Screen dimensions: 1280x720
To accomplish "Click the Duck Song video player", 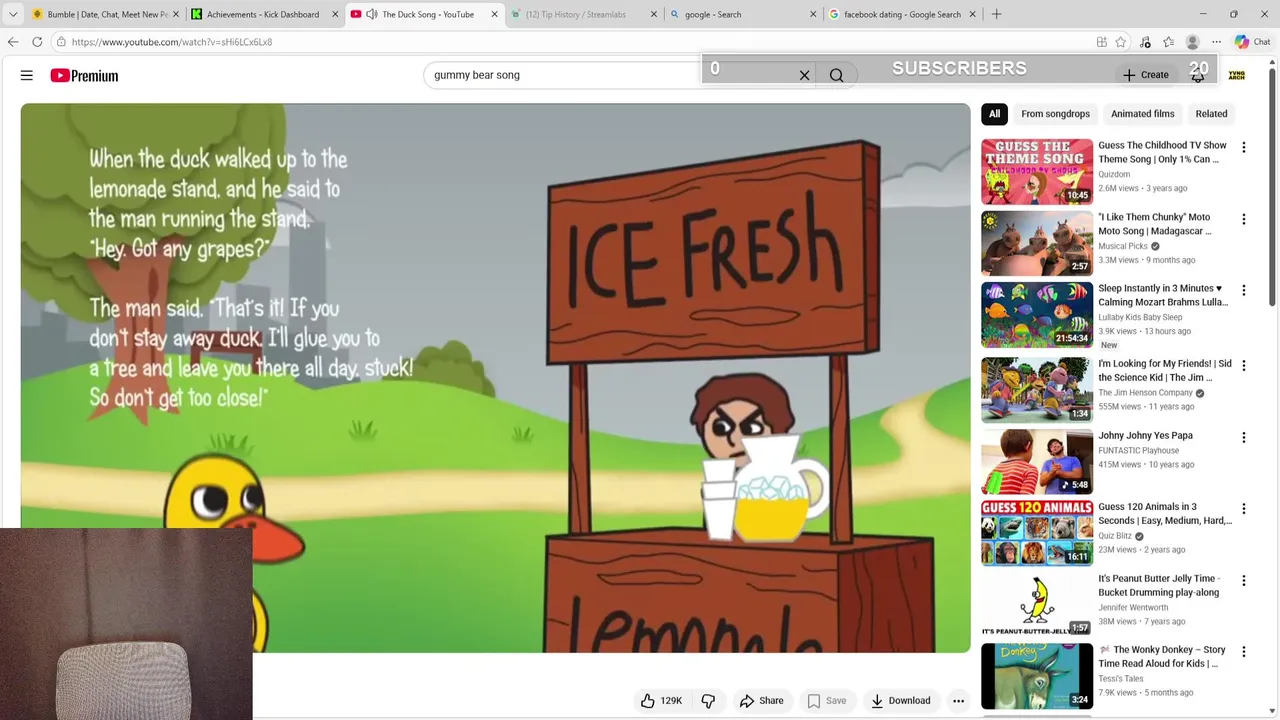I will pos(495,378).
